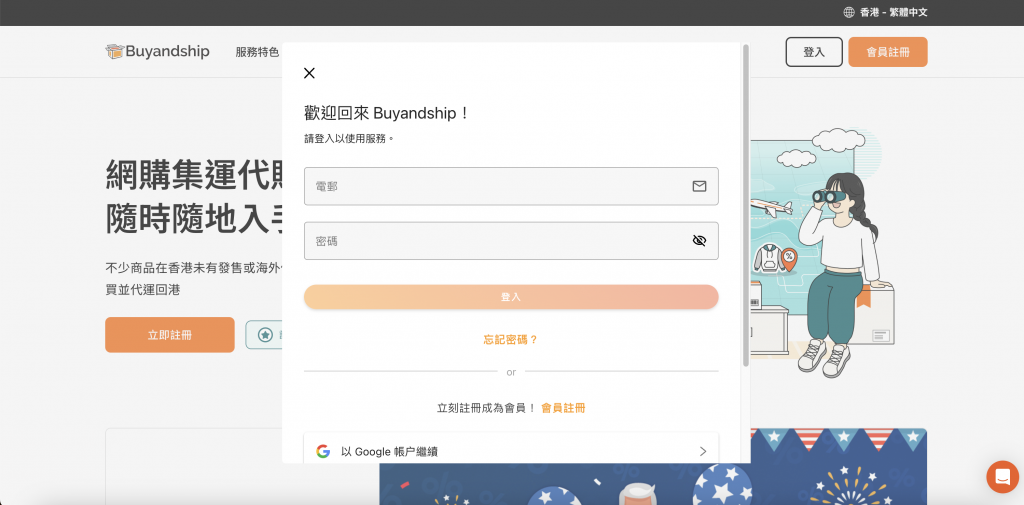Toggle password visibility eye icon

tap(699, 241)
